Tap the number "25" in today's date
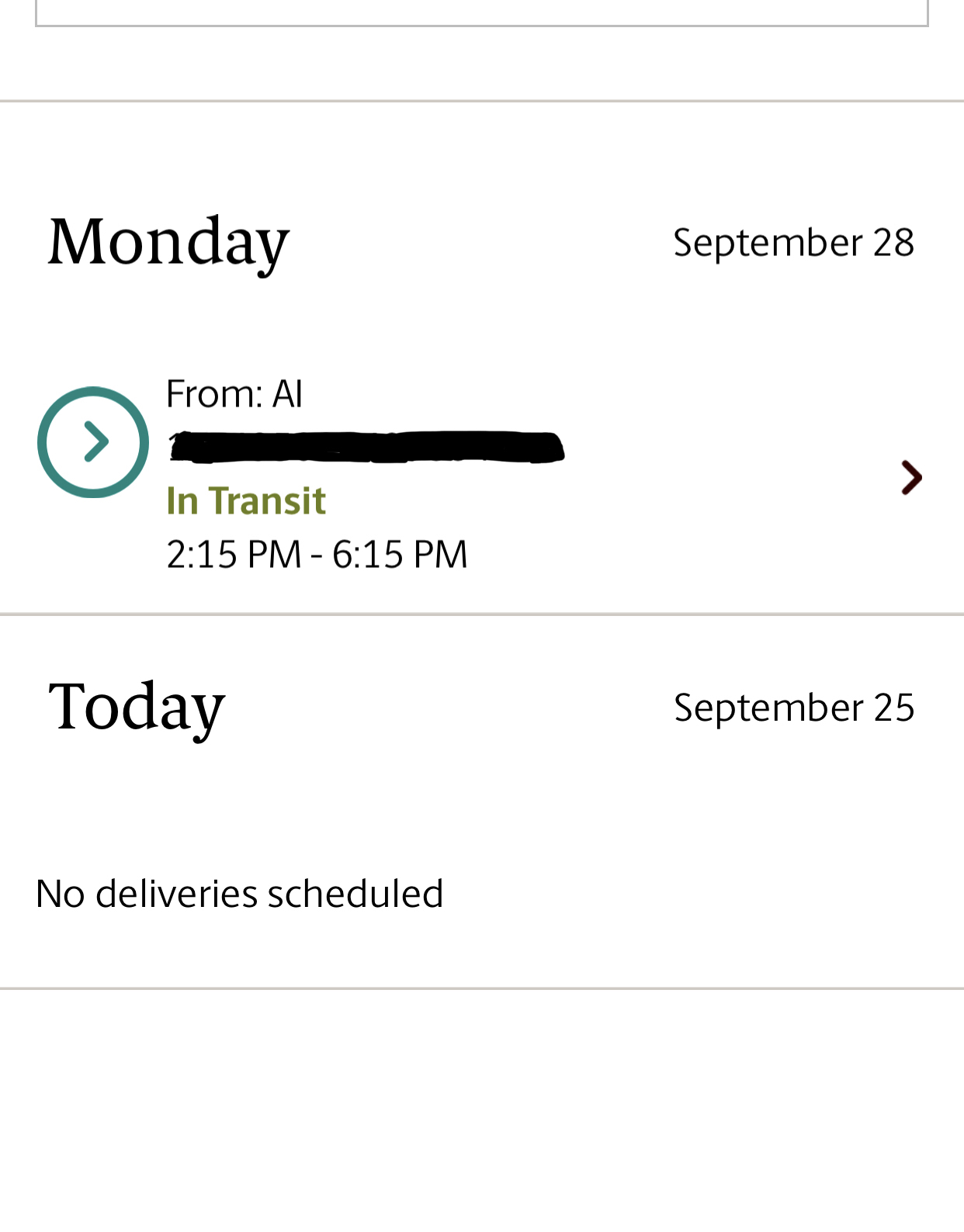This screenshot has height=1232, width=964. click(893, 708)
